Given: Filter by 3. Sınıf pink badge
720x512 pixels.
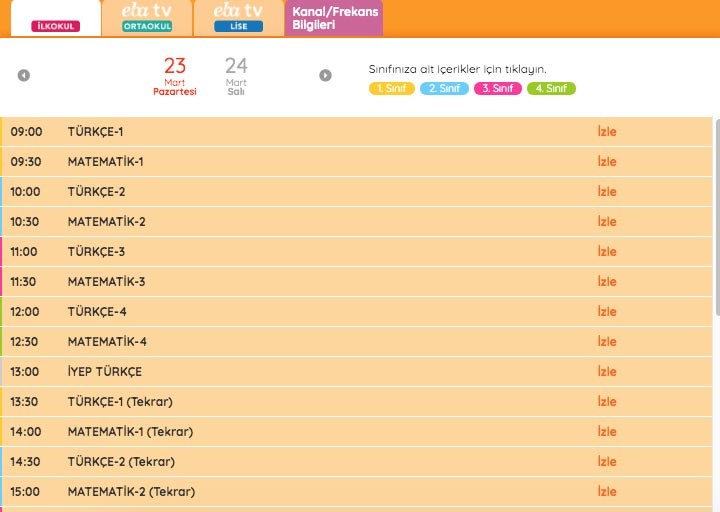Looking at the screenshot, I should click(x=498, y=89).
